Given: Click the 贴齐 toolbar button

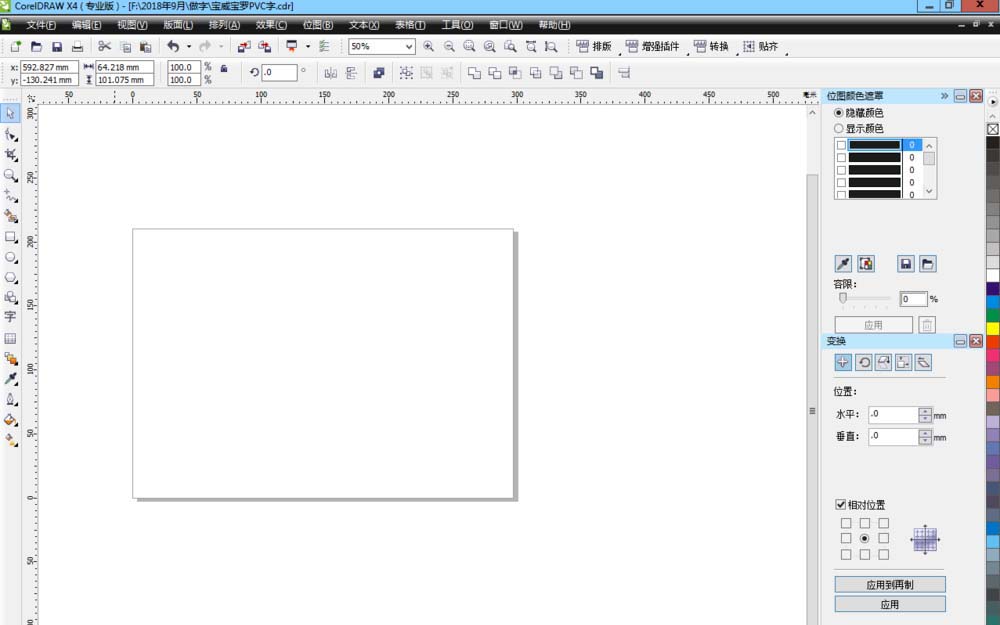Looking at the screenshot, I should pyautogui.click(x=761, y=47).
